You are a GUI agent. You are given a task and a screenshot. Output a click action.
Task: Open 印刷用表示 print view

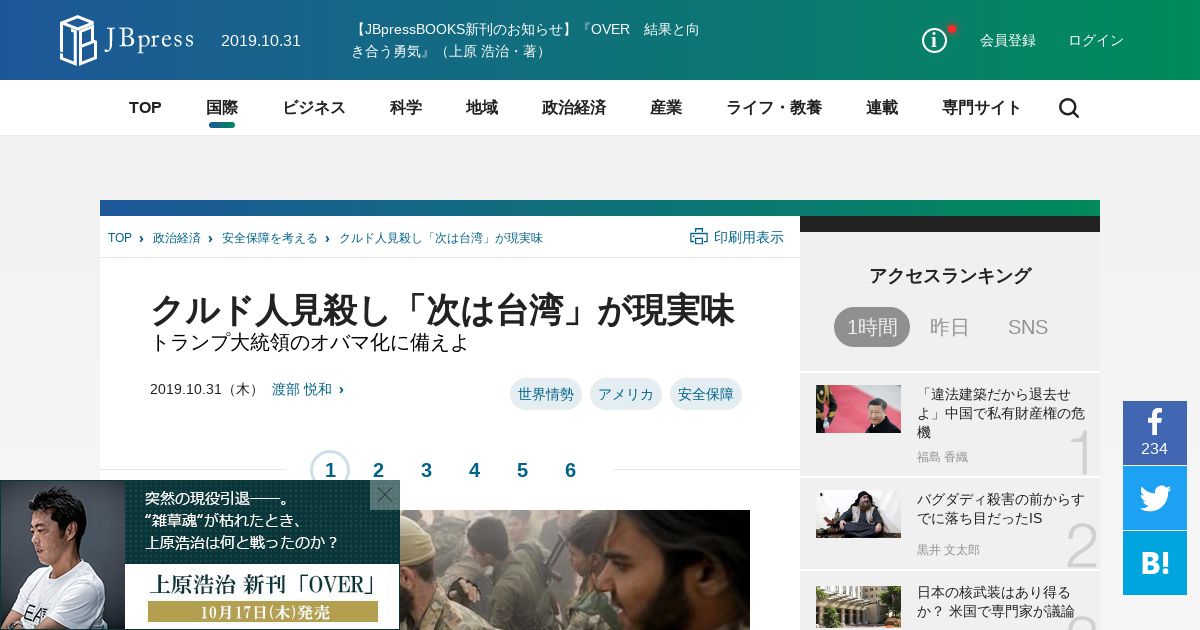click(737, 237)
